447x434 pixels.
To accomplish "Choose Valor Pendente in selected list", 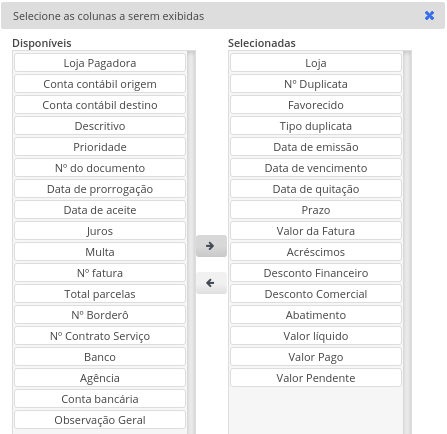I will tap(316, 378).
